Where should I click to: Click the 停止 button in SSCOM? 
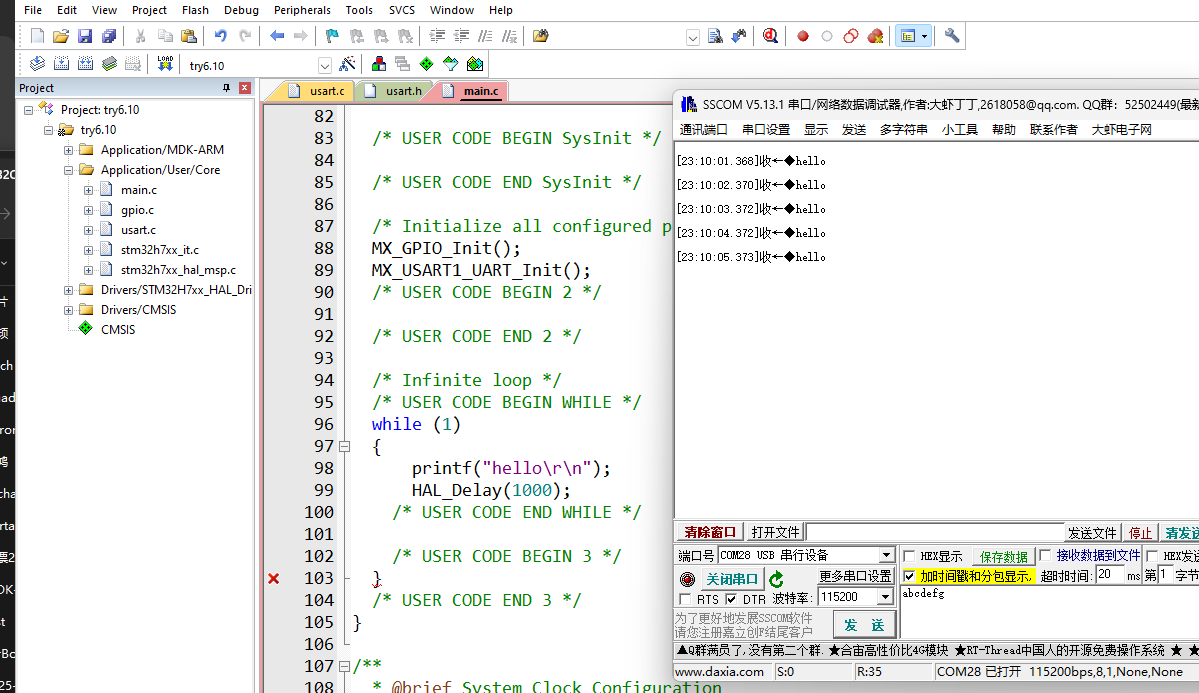1140,533
